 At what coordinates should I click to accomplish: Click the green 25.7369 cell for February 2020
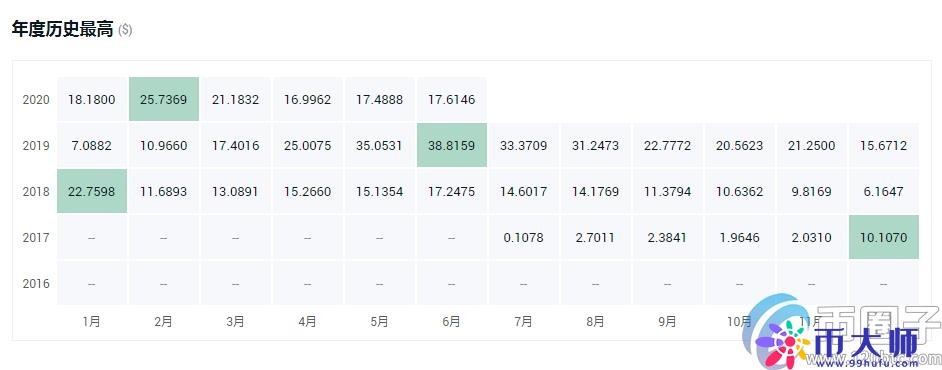click(163, 100)
